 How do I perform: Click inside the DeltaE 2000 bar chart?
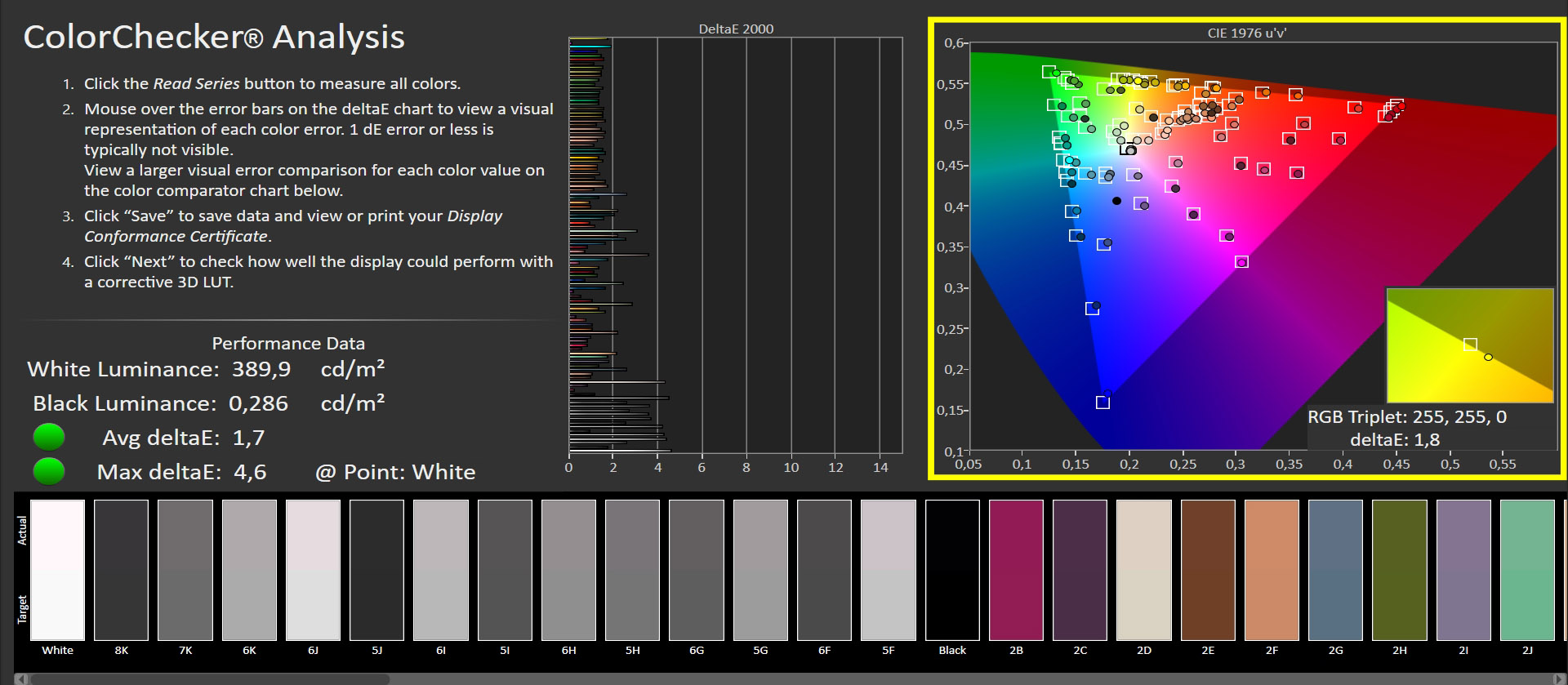point(735,245)
